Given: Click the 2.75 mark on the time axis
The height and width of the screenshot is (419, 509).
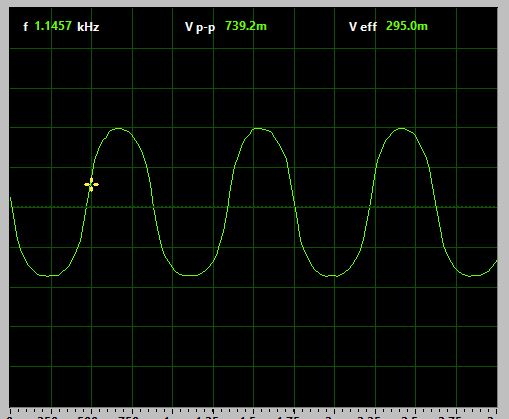Looking at the screenshot, I should [451, 417].
